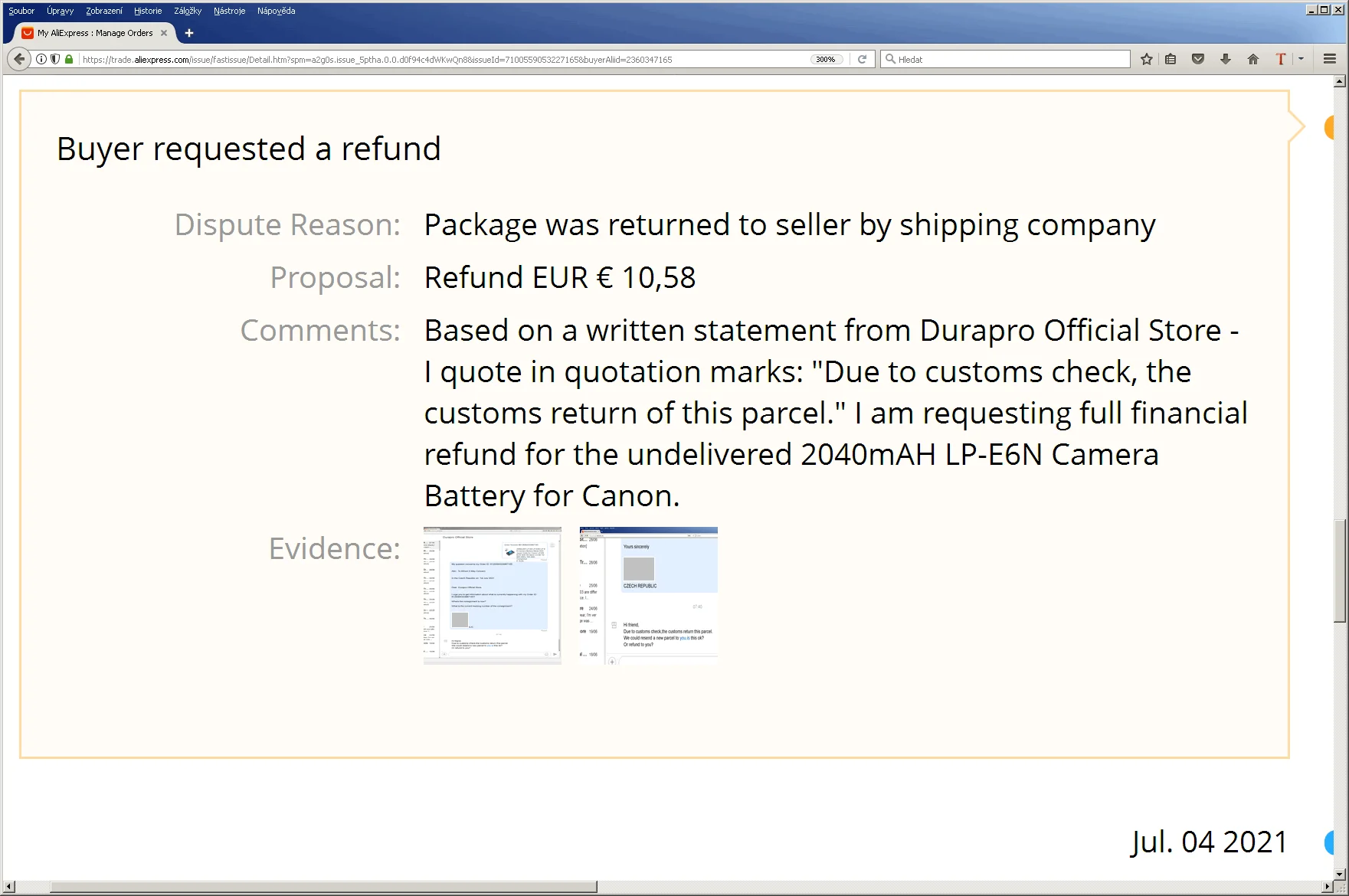Open the site information icon
Image resolution: width=1349 pixels, height=896 pixels.
point(41,59)
